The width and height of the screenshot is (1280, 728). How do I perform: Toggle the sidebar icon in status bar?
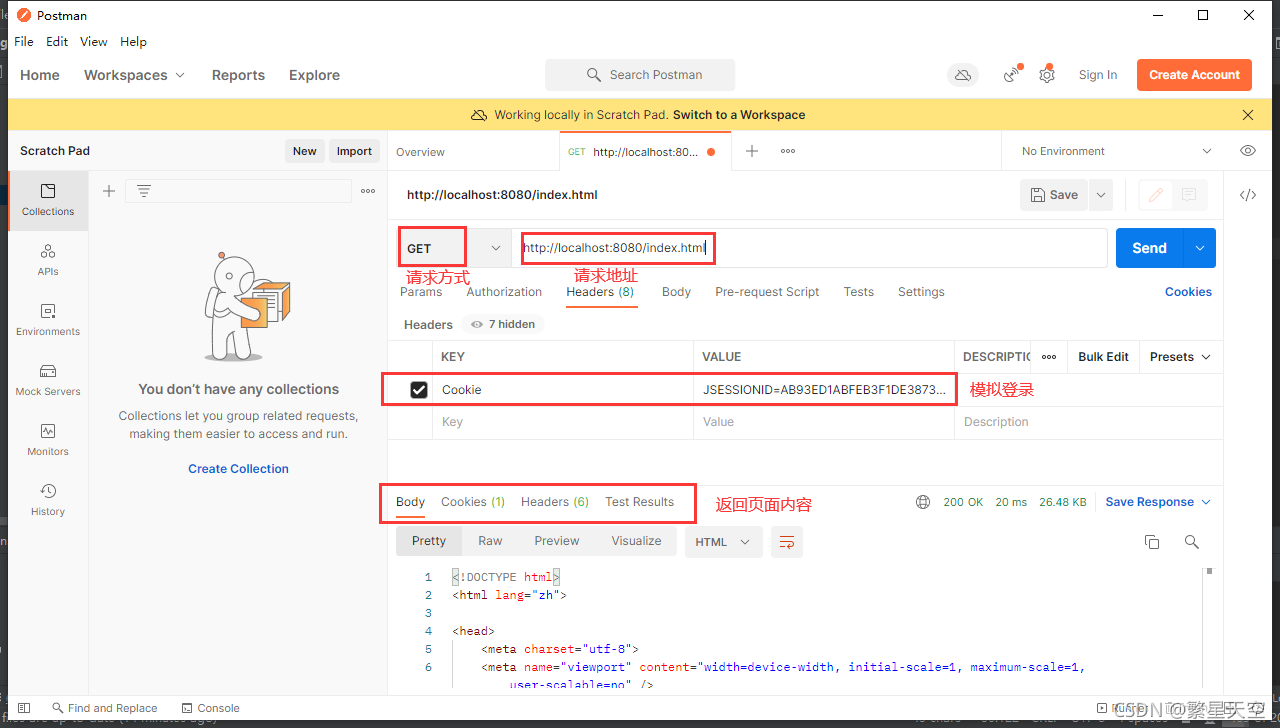click(x=24, y=708)
